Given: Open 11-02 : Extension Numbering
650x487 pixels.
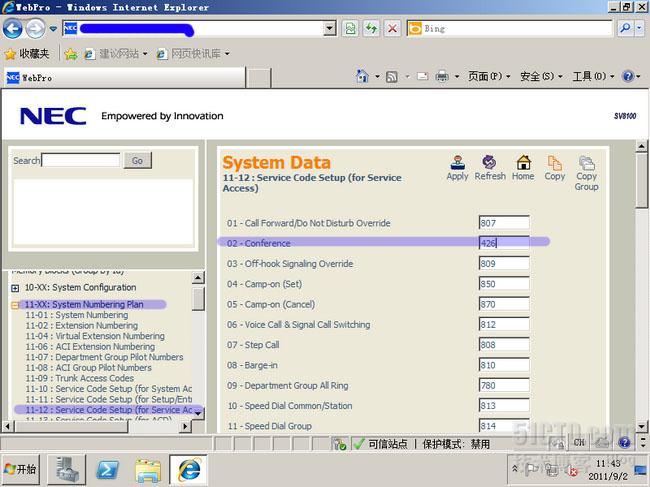Looking at the screenshot, I should pos(82,325).
